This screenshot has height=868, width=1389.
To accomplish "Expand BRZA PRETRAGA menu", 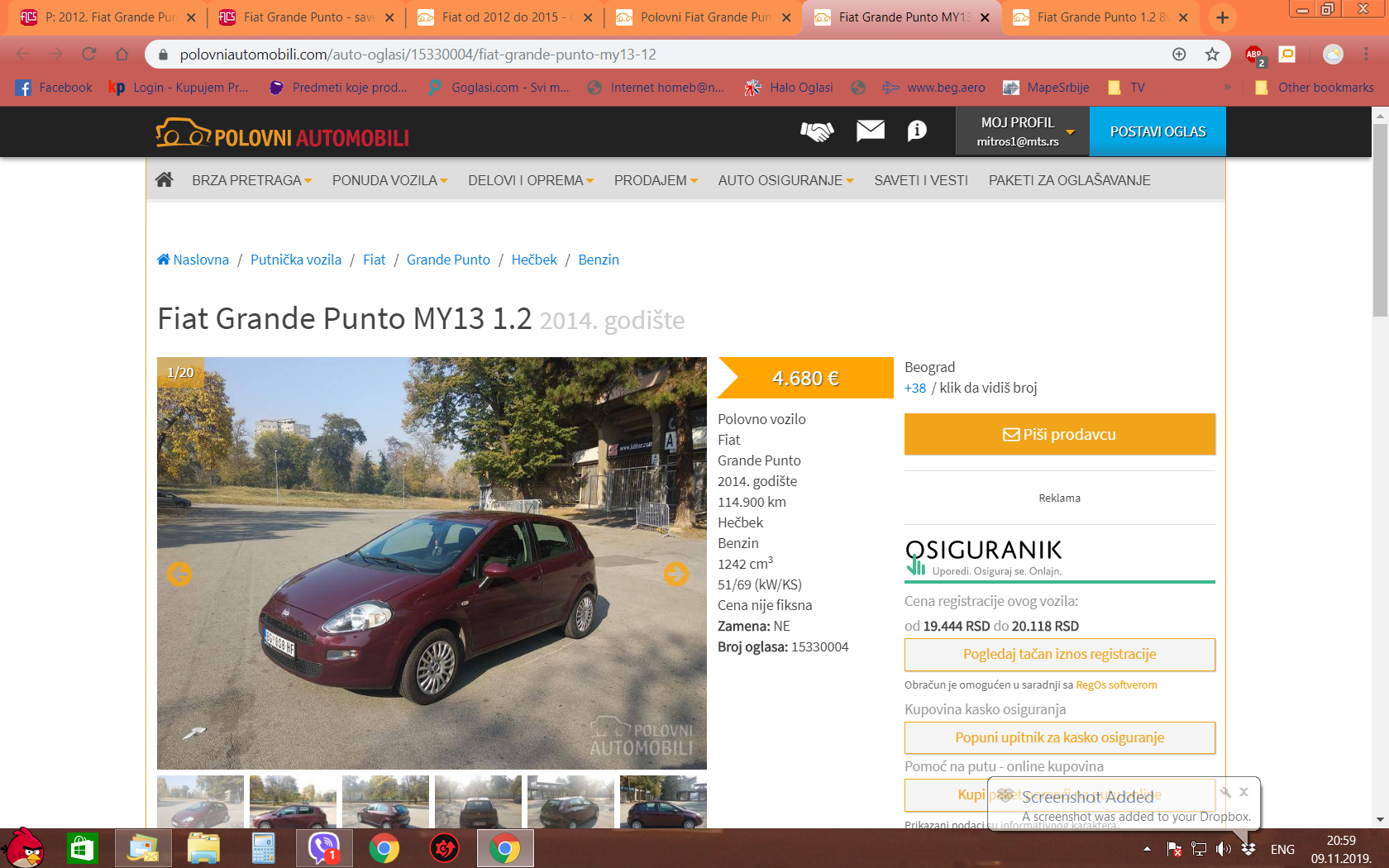I will pos(251,180).
